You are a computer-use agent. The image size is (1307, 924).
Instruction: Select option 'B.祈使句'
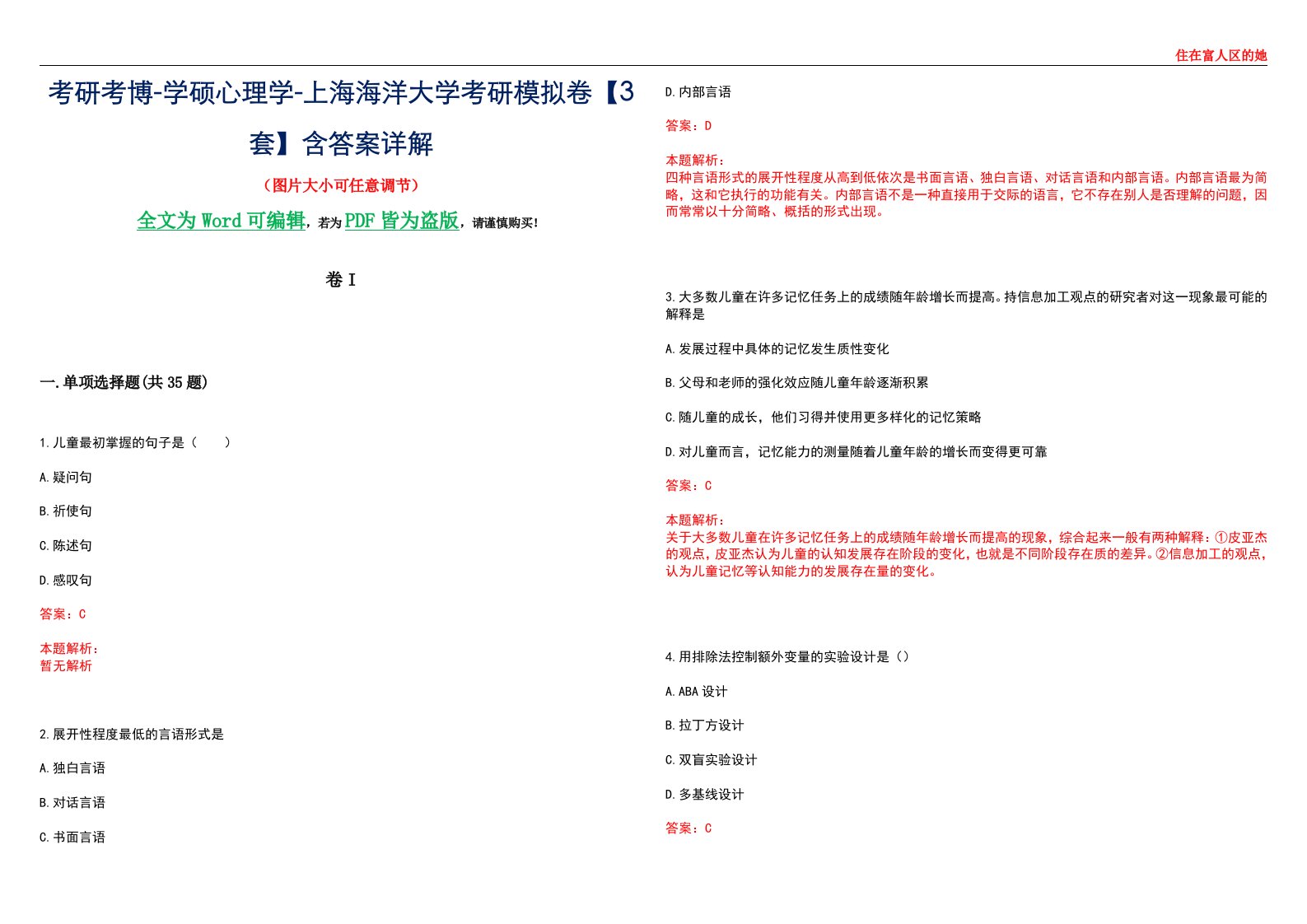pos(66,511)
